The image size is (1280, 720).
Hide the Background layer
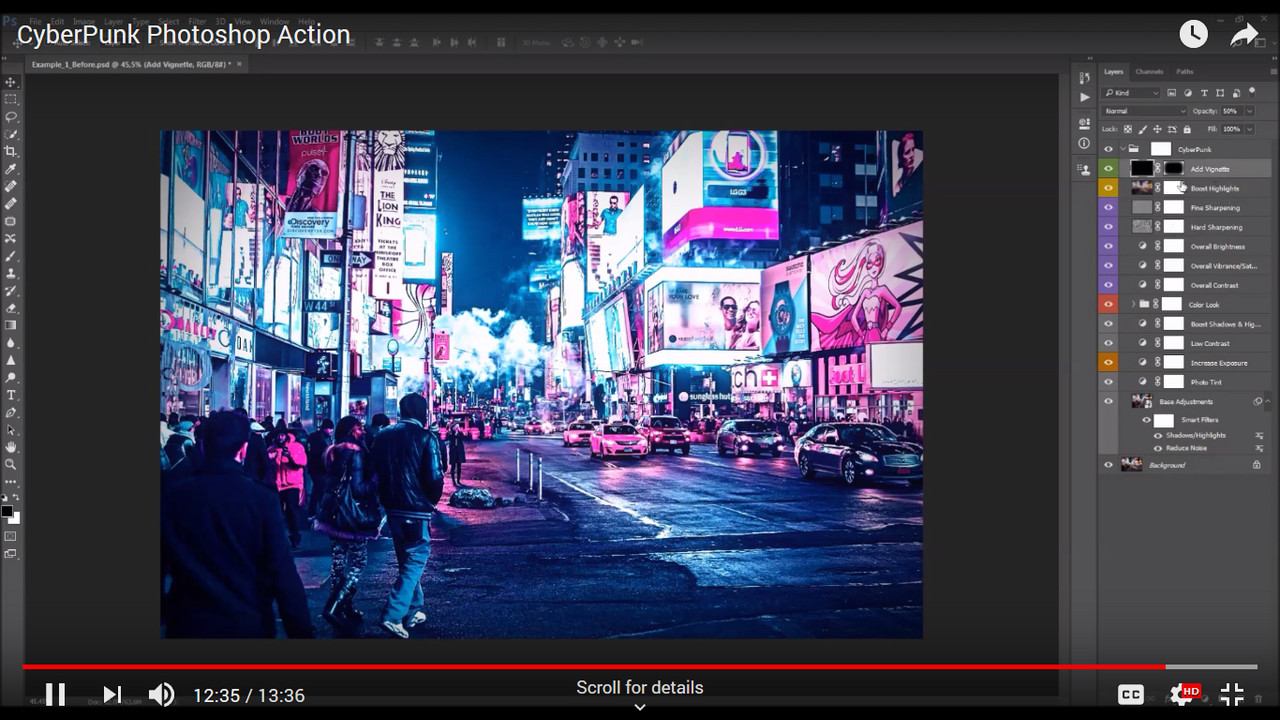tap(1108, 465)
